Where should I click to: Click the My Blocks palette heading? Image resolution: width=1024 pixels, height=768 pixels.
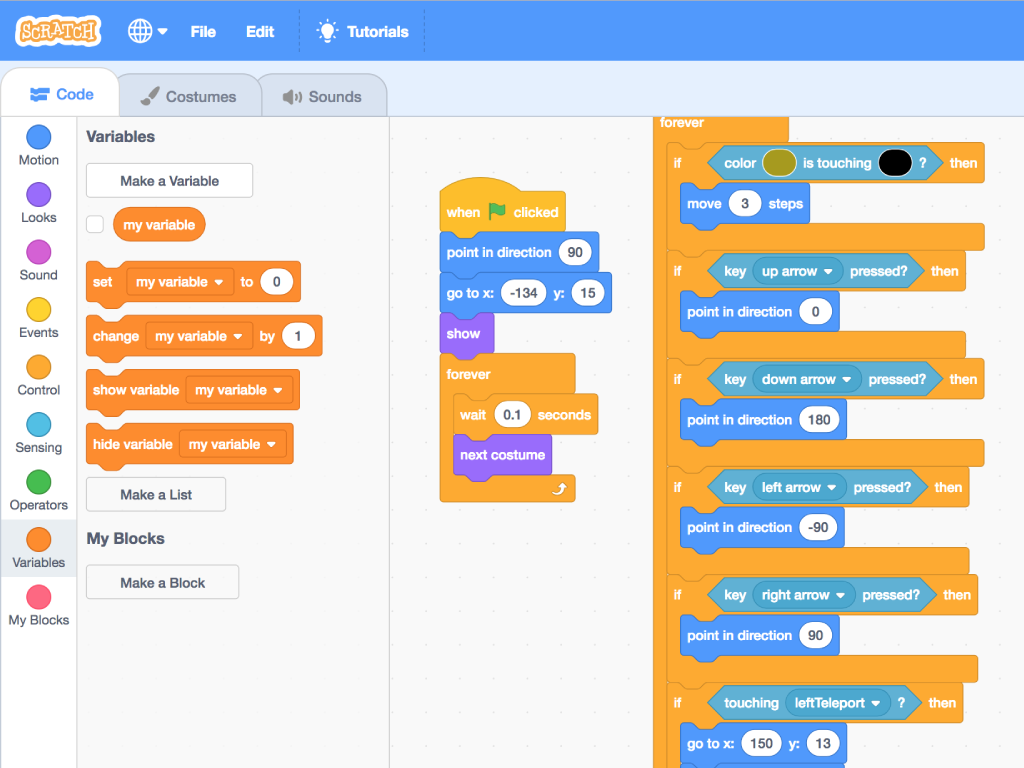125,539
